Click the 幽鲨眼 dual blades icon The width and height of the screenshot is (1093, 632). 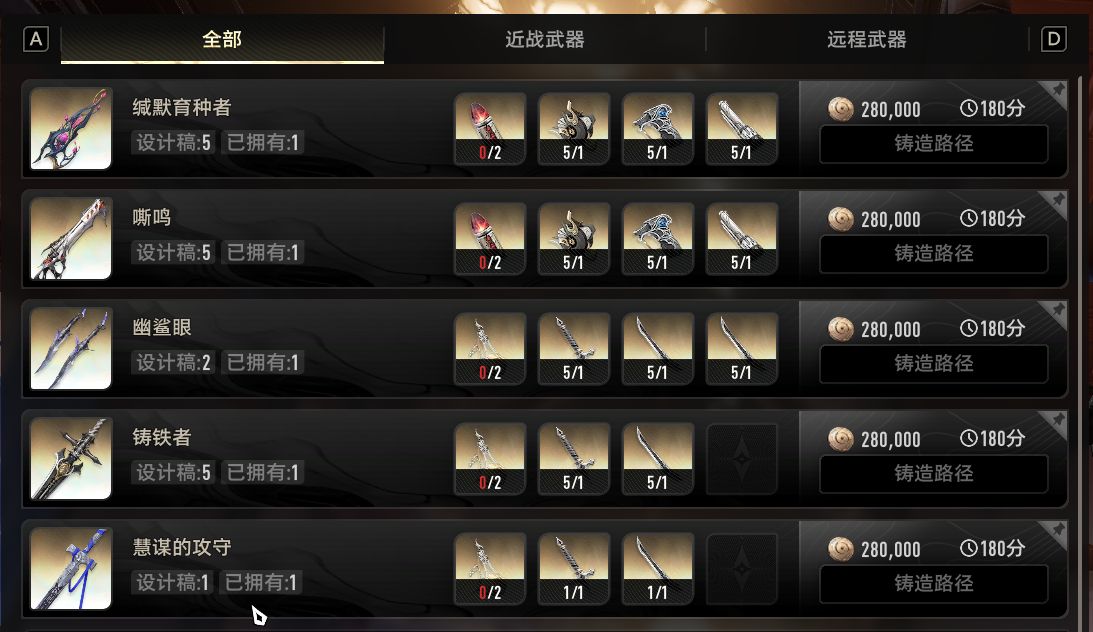pyautogui.click(x=71, y=348)
